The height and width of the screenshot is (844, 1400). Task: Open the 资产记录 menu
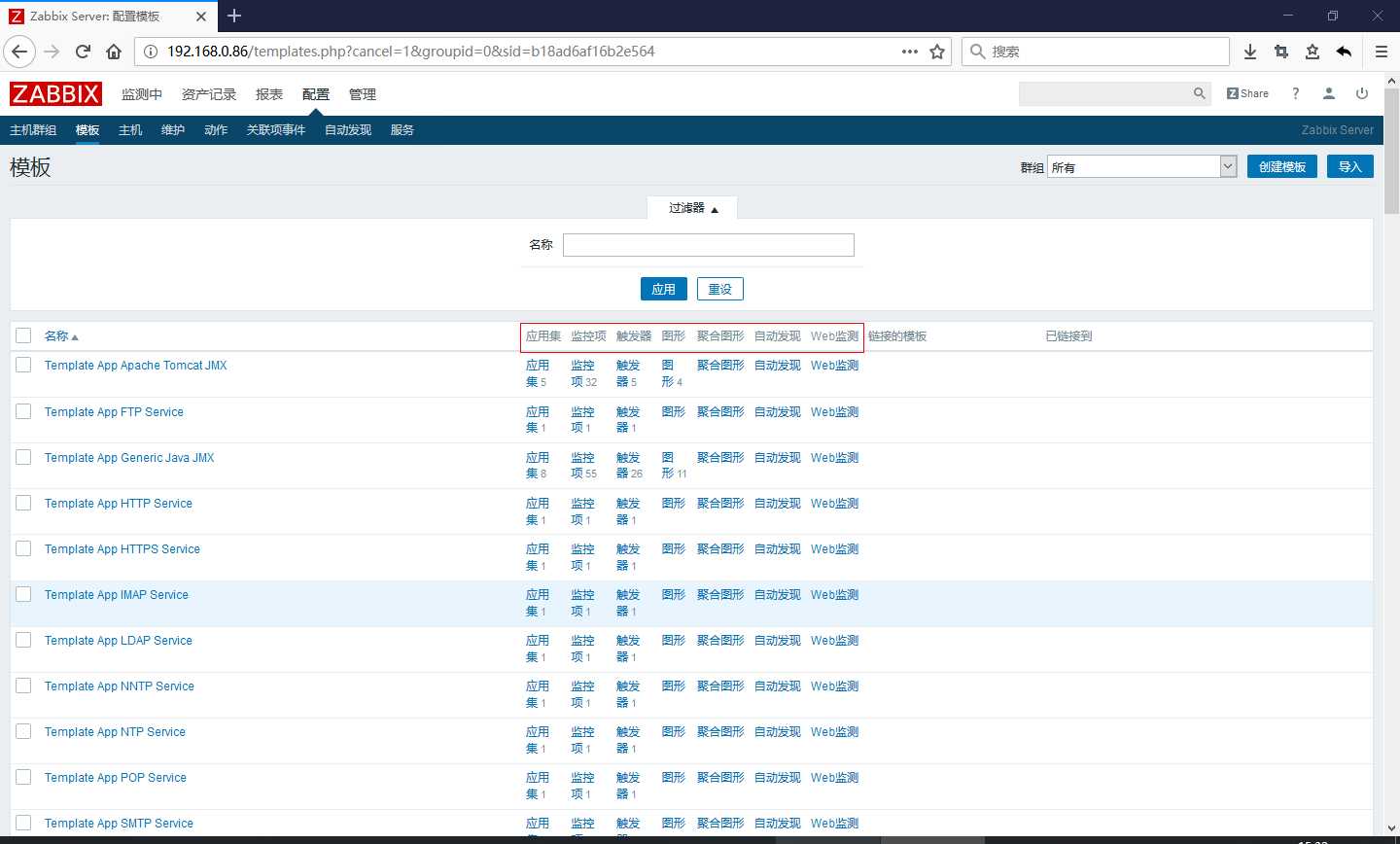[x=209, y=94]
